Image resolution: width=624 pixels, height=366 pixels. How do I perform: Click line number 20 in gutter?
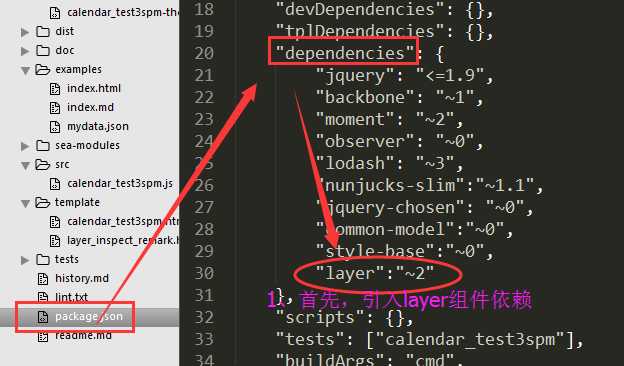point(204,53)
